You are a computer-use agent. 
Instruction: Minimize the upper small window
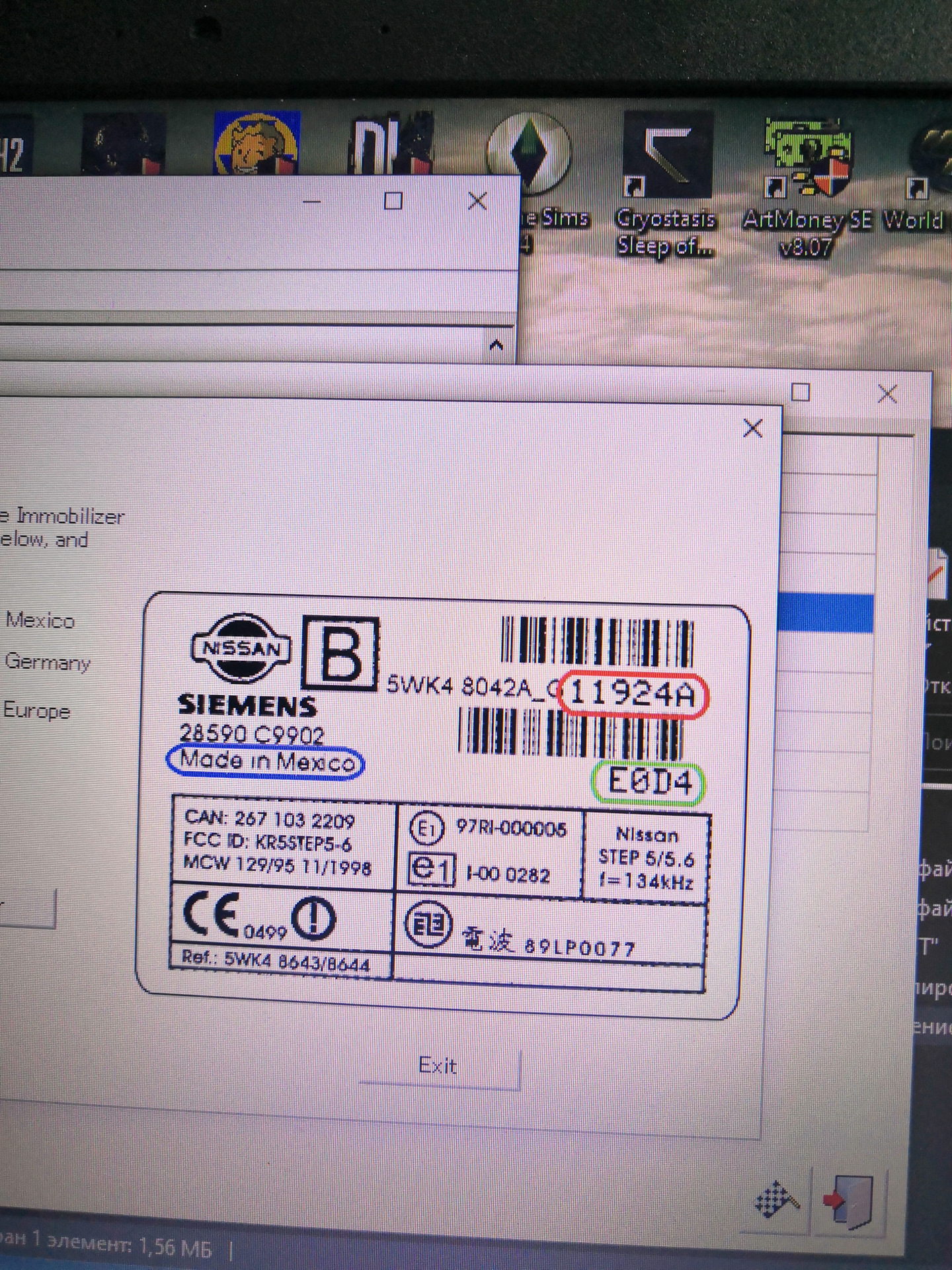(311, 202)
